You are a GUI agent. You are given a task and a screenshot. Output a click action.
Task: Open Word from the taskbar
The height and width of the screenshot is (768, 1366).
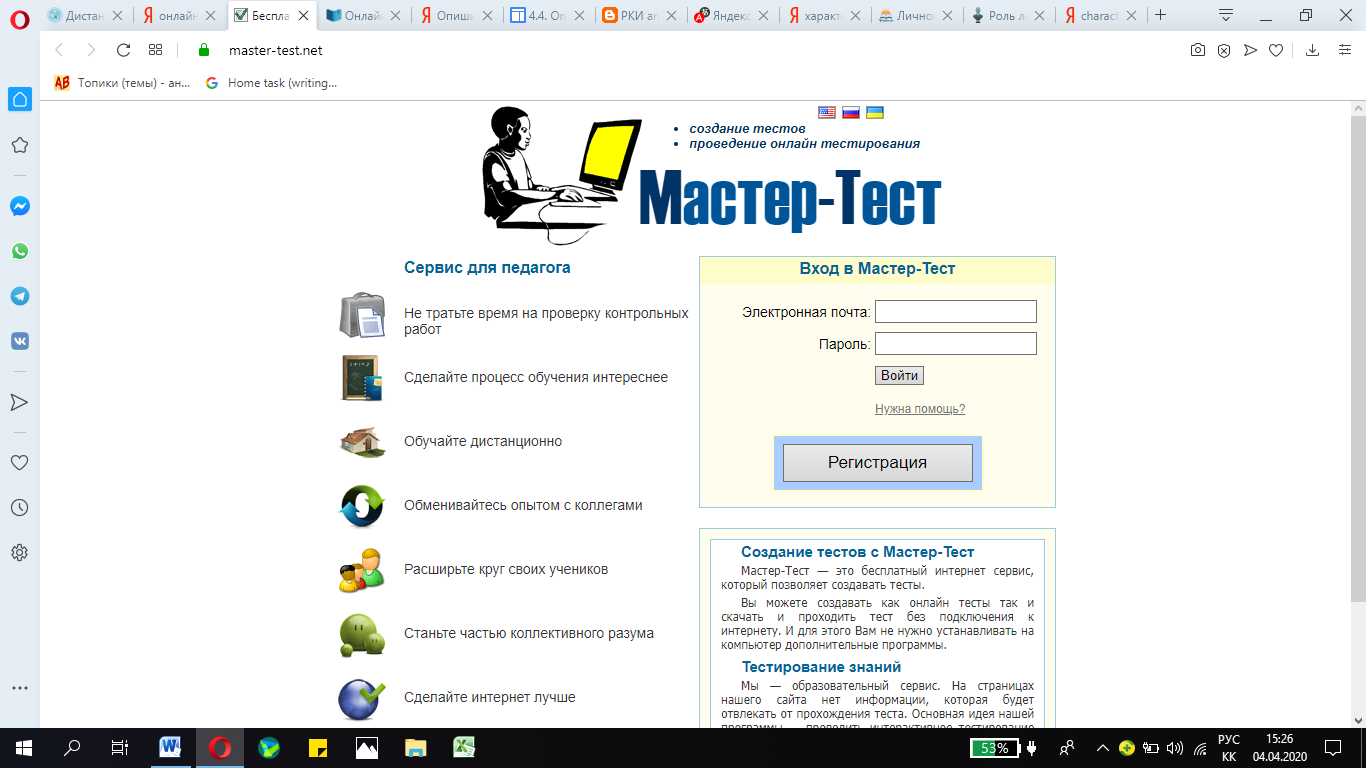tap(170, 747)
